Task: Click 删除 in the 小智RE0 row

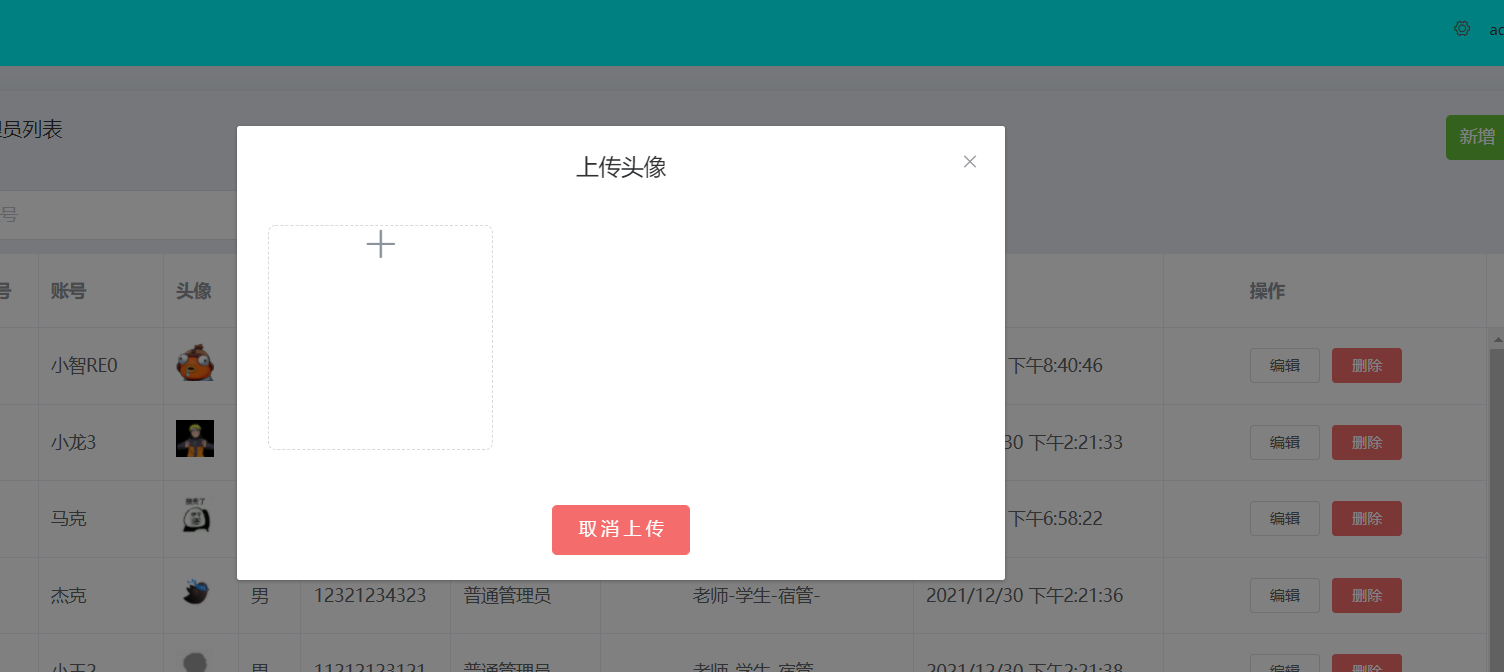Action: pos(1366,365)
